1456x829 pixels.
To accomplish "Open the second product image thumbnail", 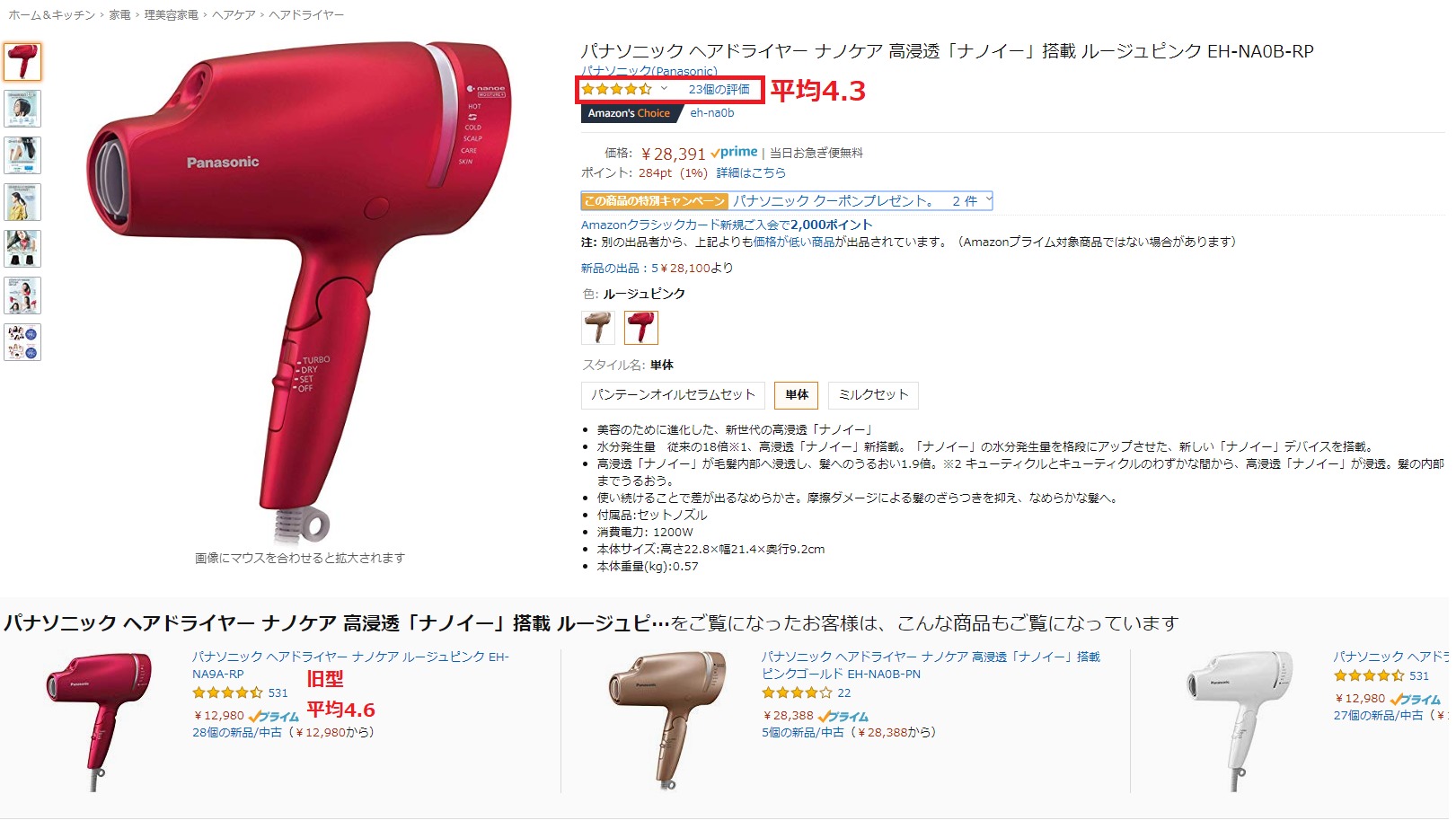I will [22, 109].
